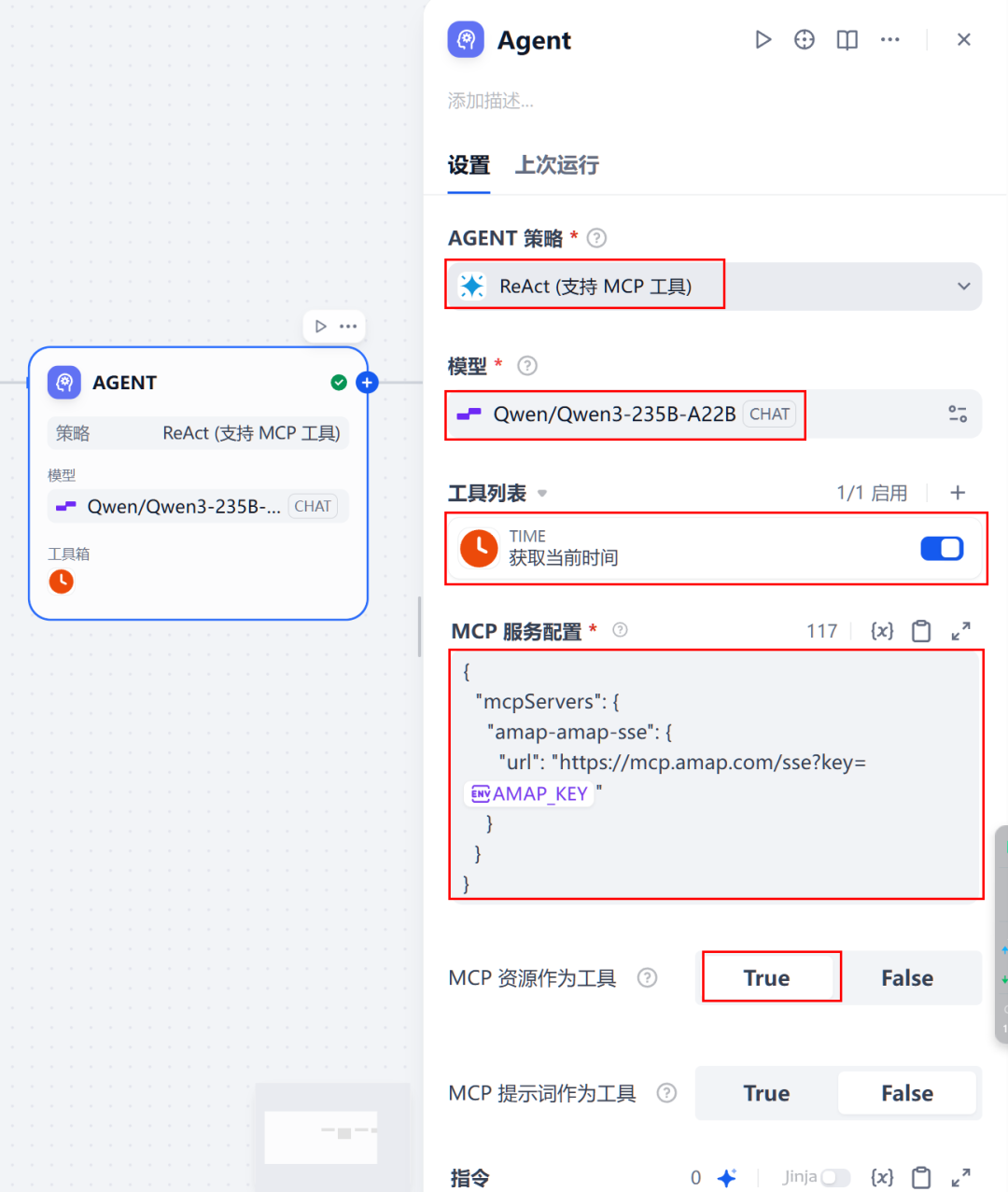1008x1192 pixels.
Task: Expand the 指令 editor to fullscreen
Action: point(960,1178)
